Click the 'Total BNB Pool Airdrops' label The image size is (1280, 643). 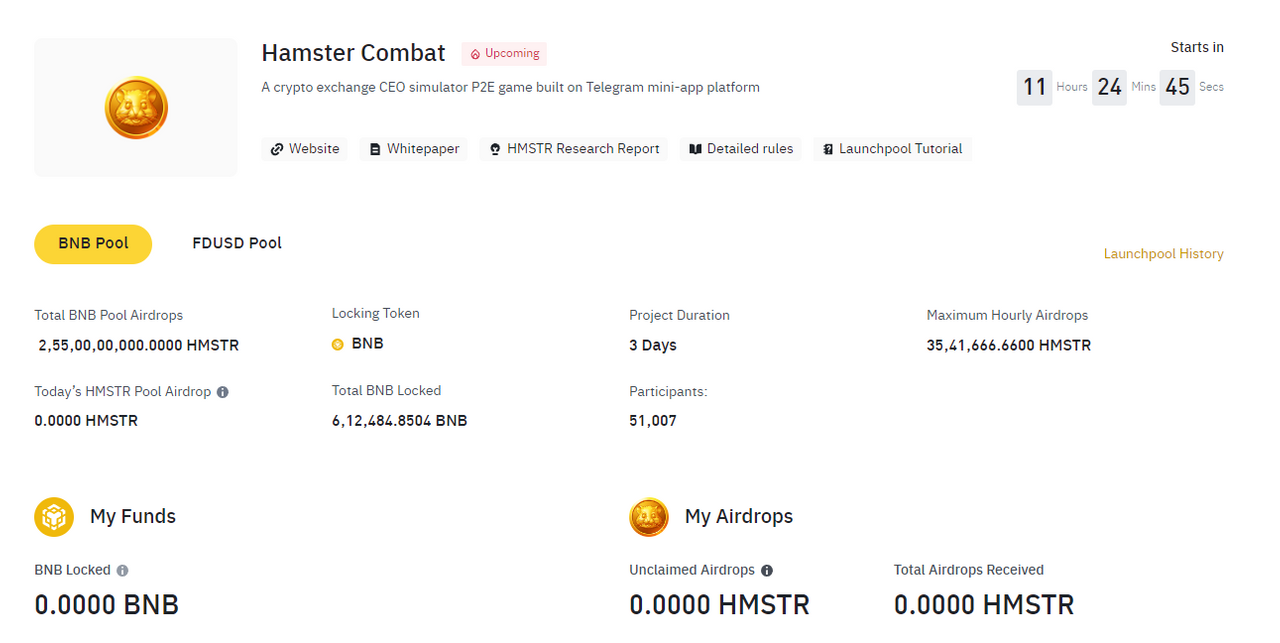pos(109,315)
